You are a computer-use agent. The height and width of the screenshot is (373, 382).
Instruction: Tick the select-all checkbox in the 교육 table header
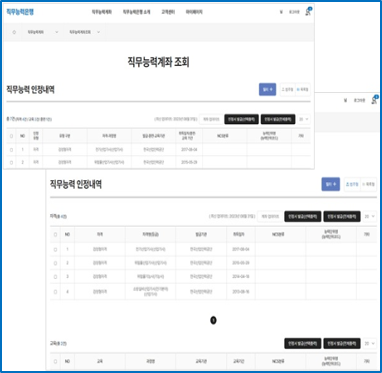(x=55, y=361)
